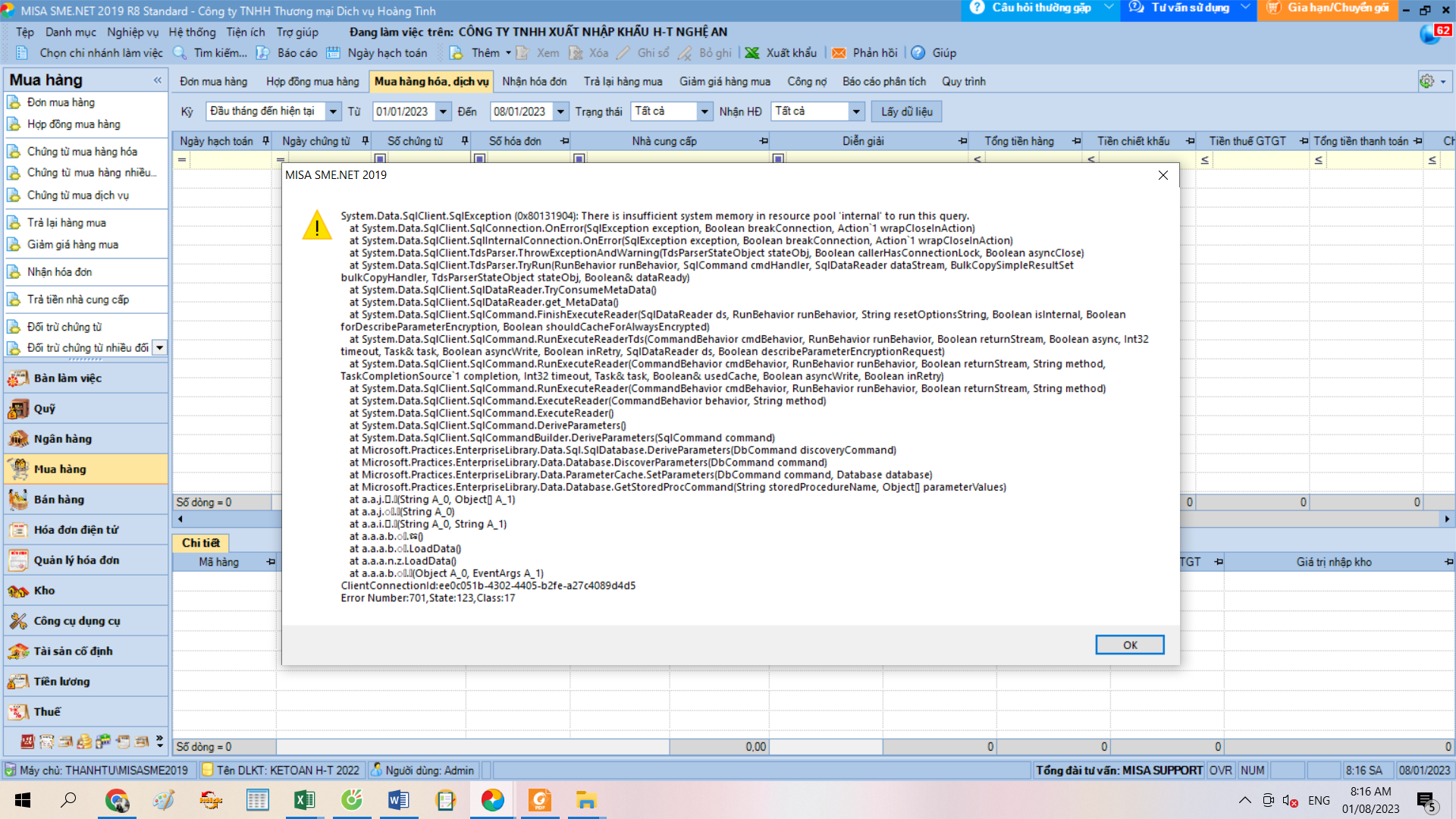The image size is (1456, 819).
Task: Click the Xuất khẩu Excel export icon
Action: [x=752, y=53]
